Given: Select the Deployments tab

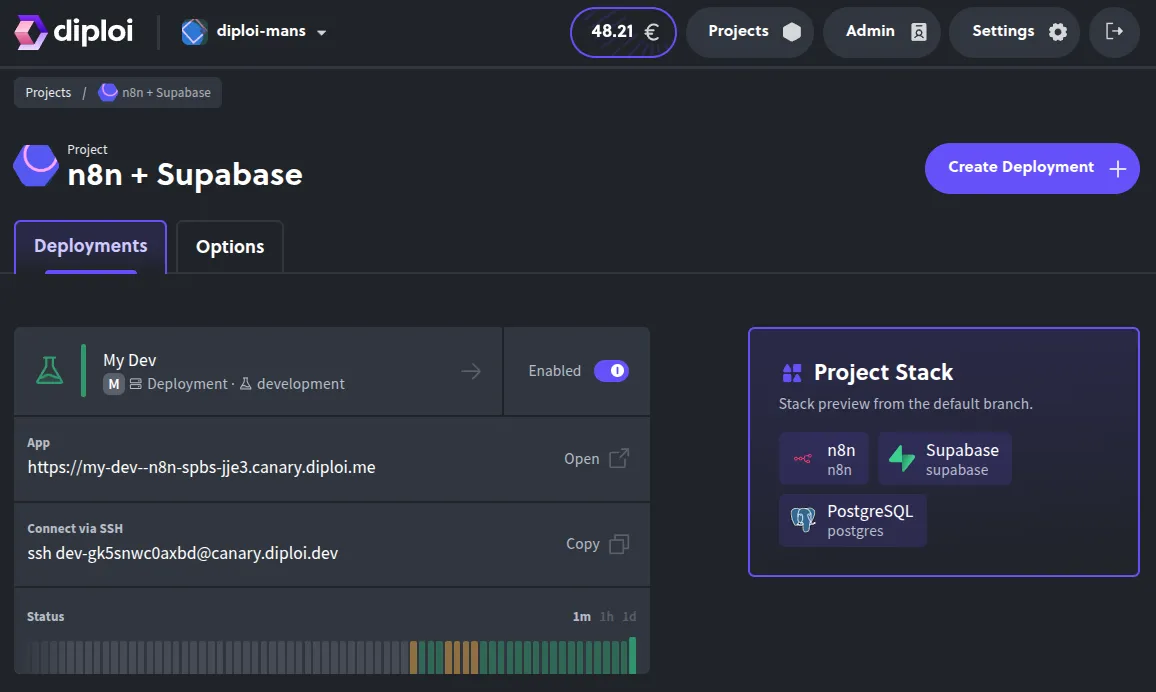Looking at the screenshot, I should tap(90, 245).
